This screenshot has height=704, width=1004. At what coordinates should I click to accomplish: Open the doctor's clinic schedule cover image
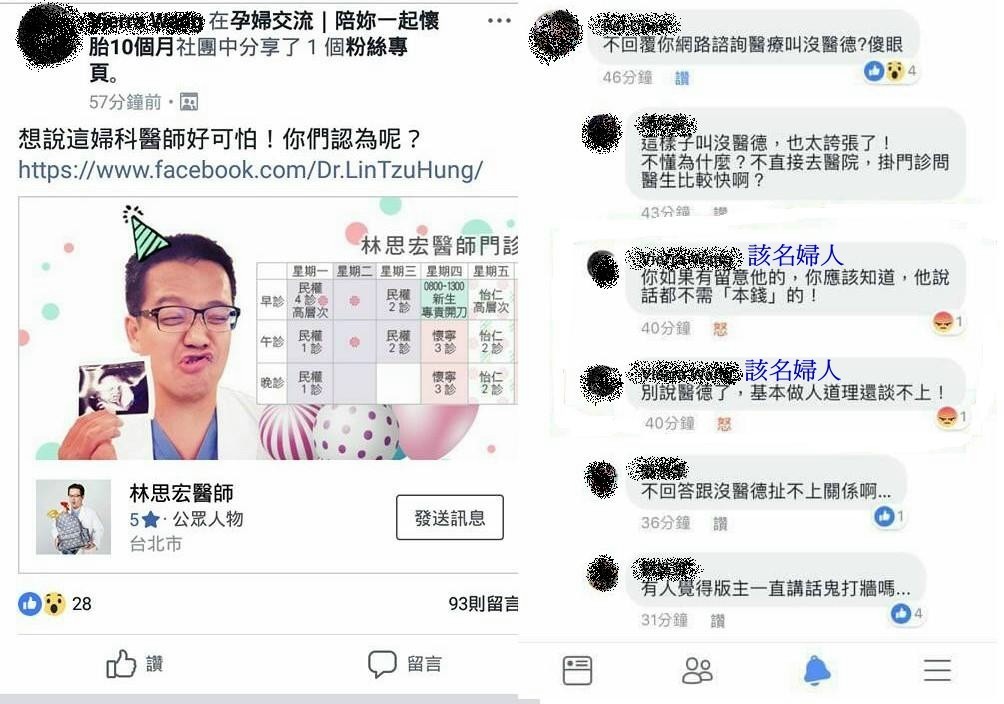click(x=268, y=328)
